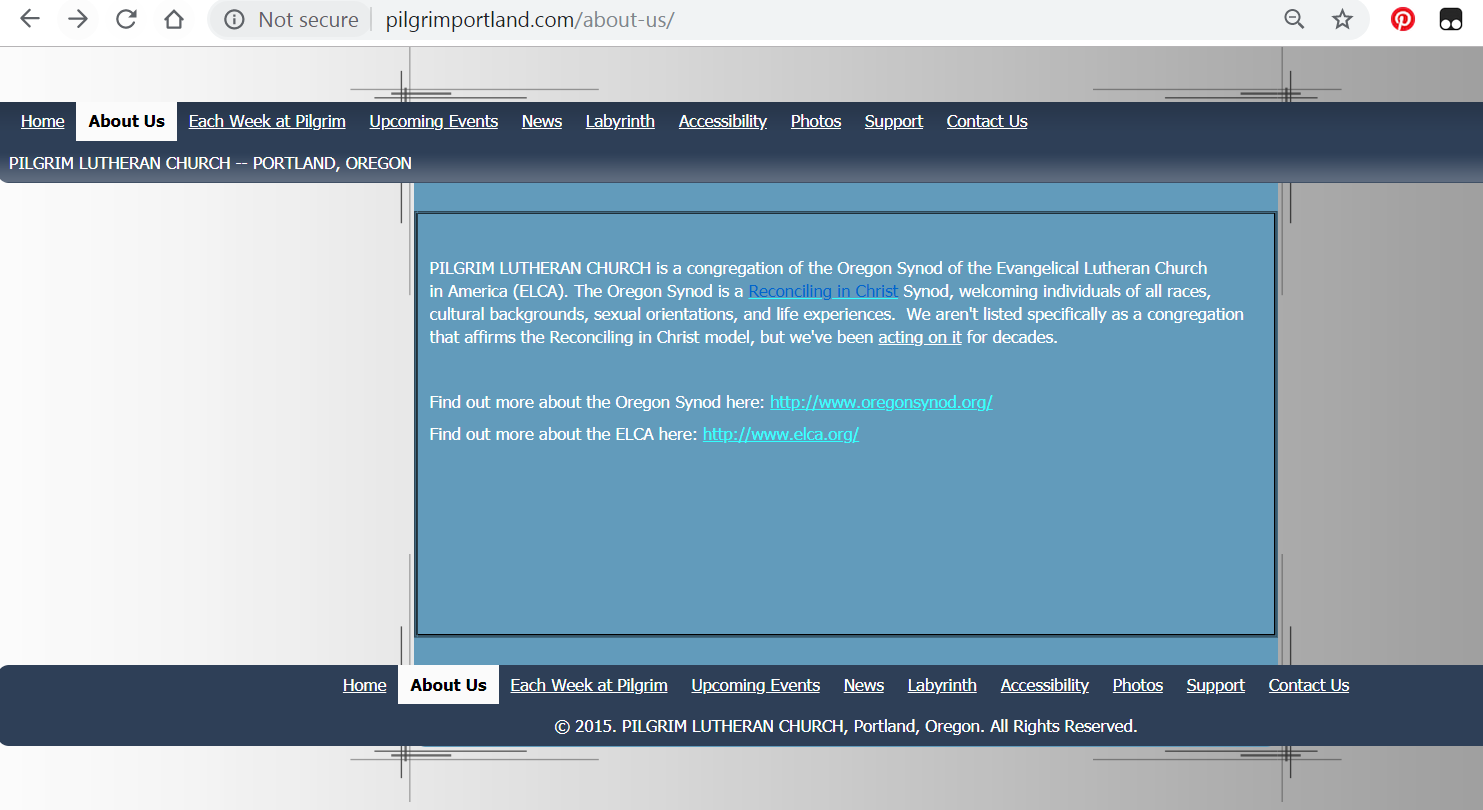Select About Us tab in top navigation
Image resolution: width=1483 pixels, height=810 pixels.
[127, 121]
